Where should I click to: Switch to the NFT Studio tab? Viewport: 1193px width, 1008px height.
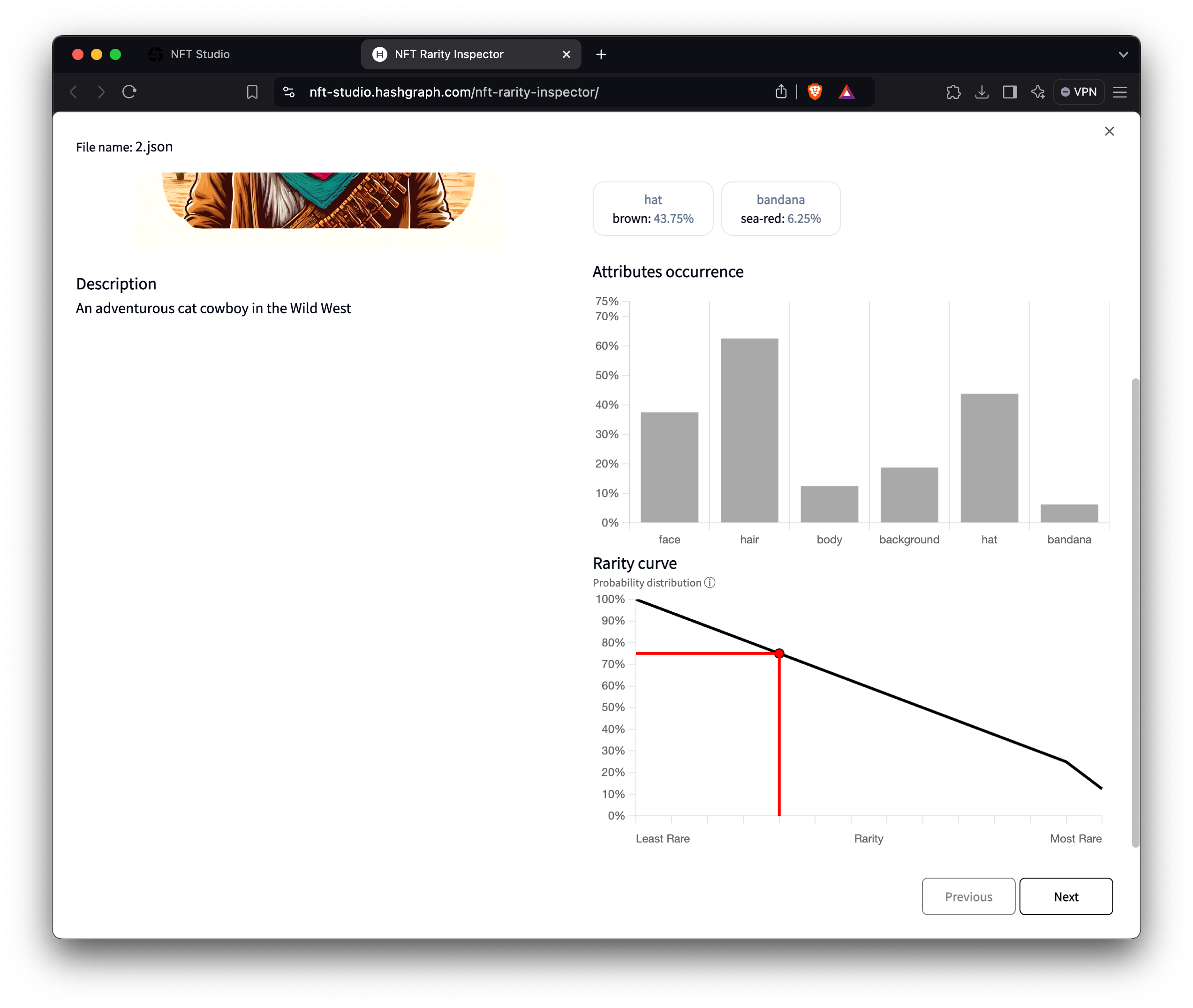[200, 54]
